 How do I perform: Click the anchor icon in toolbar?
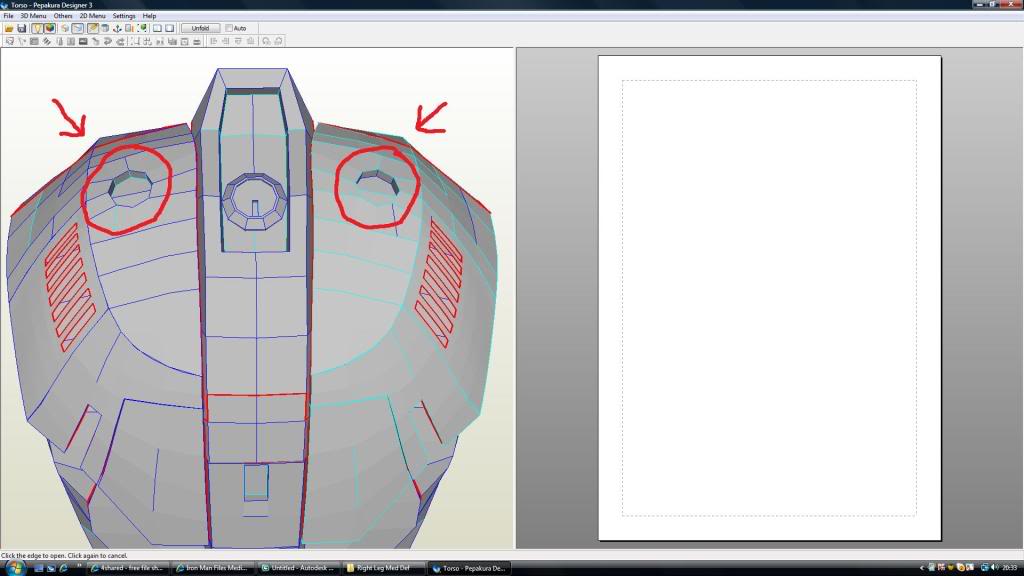[x=117, y=28]
